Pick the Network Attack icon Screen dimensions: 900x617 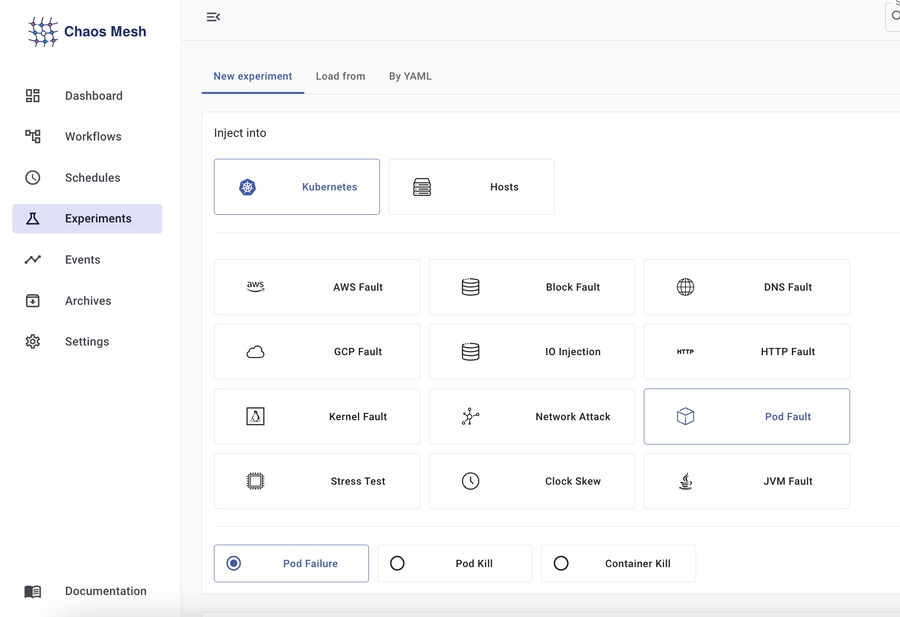click(470, 417)
